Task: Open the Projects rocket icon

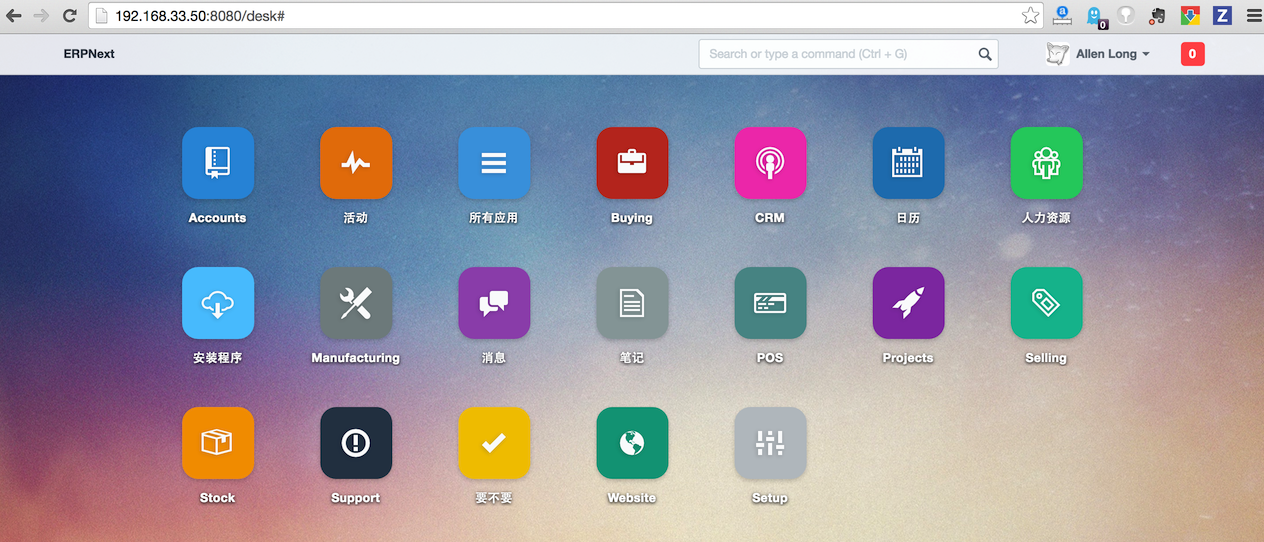Action: (908, 303)
